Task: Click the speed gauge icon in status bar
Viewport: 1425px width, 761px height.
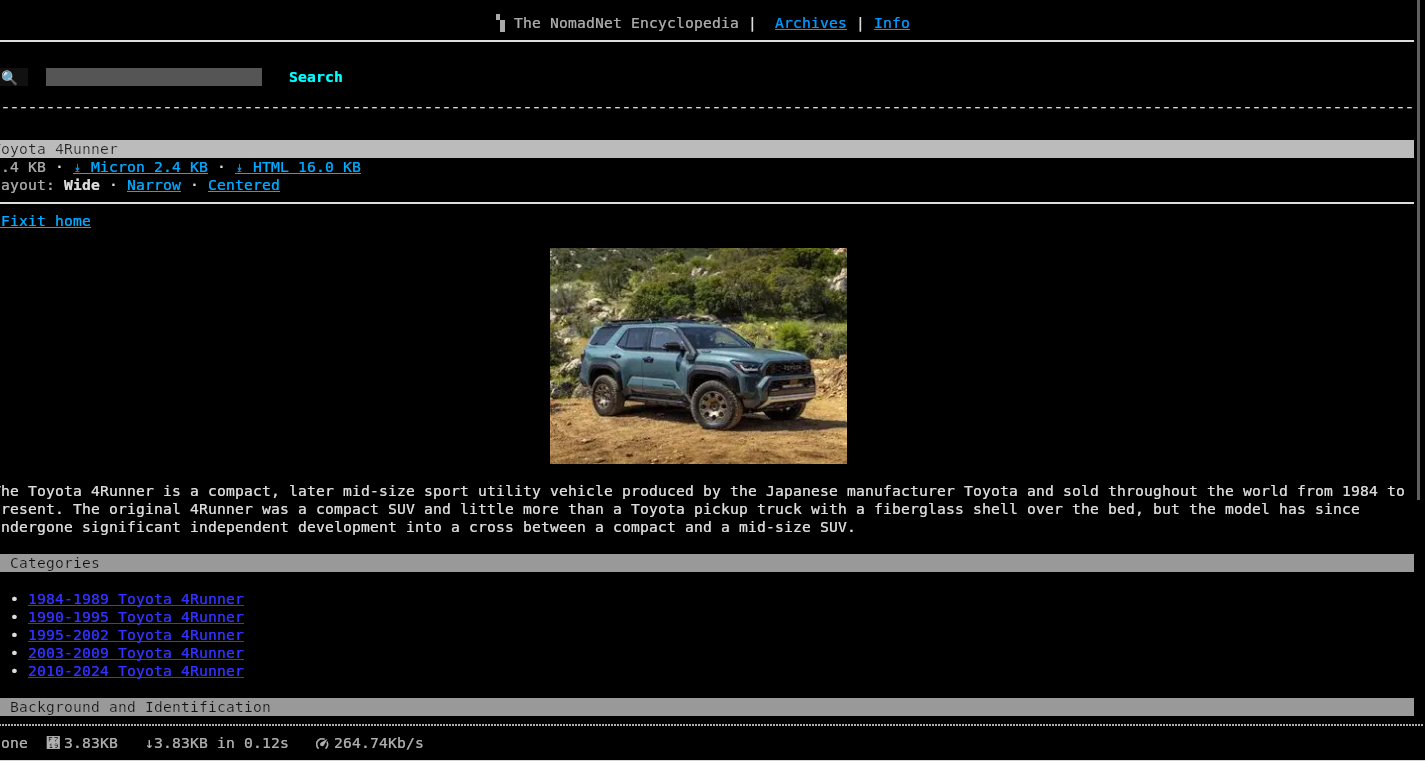Action: tap(322, 743)
